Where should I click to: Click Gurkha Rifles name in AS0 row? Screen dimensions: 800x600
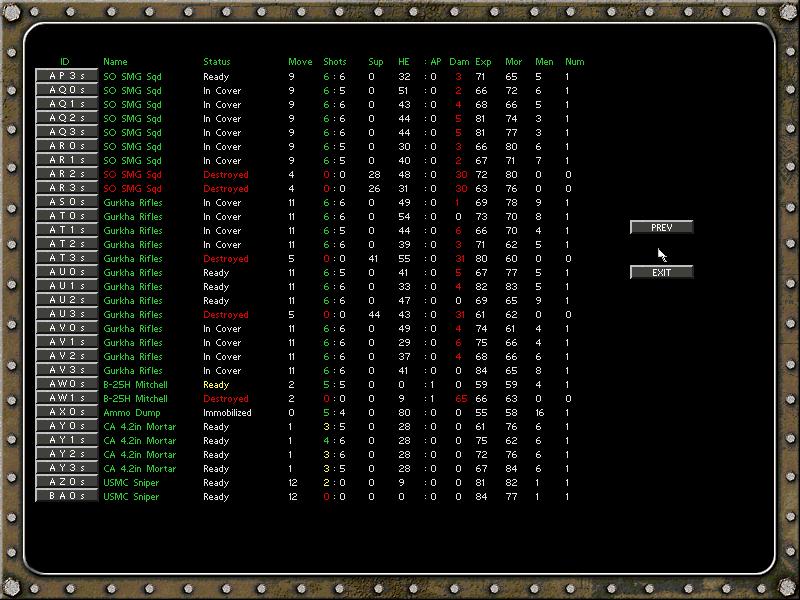coord(133,203)
